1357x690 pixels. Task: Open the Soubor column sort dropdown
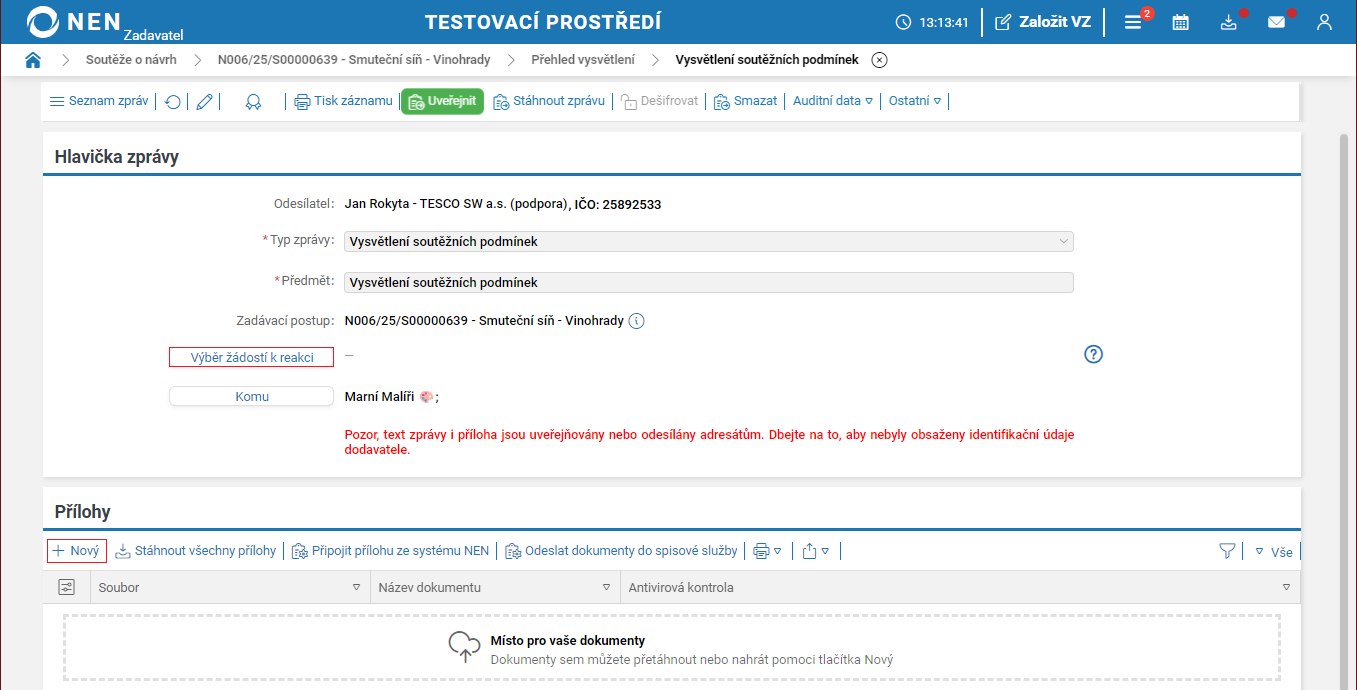(356, 588)
